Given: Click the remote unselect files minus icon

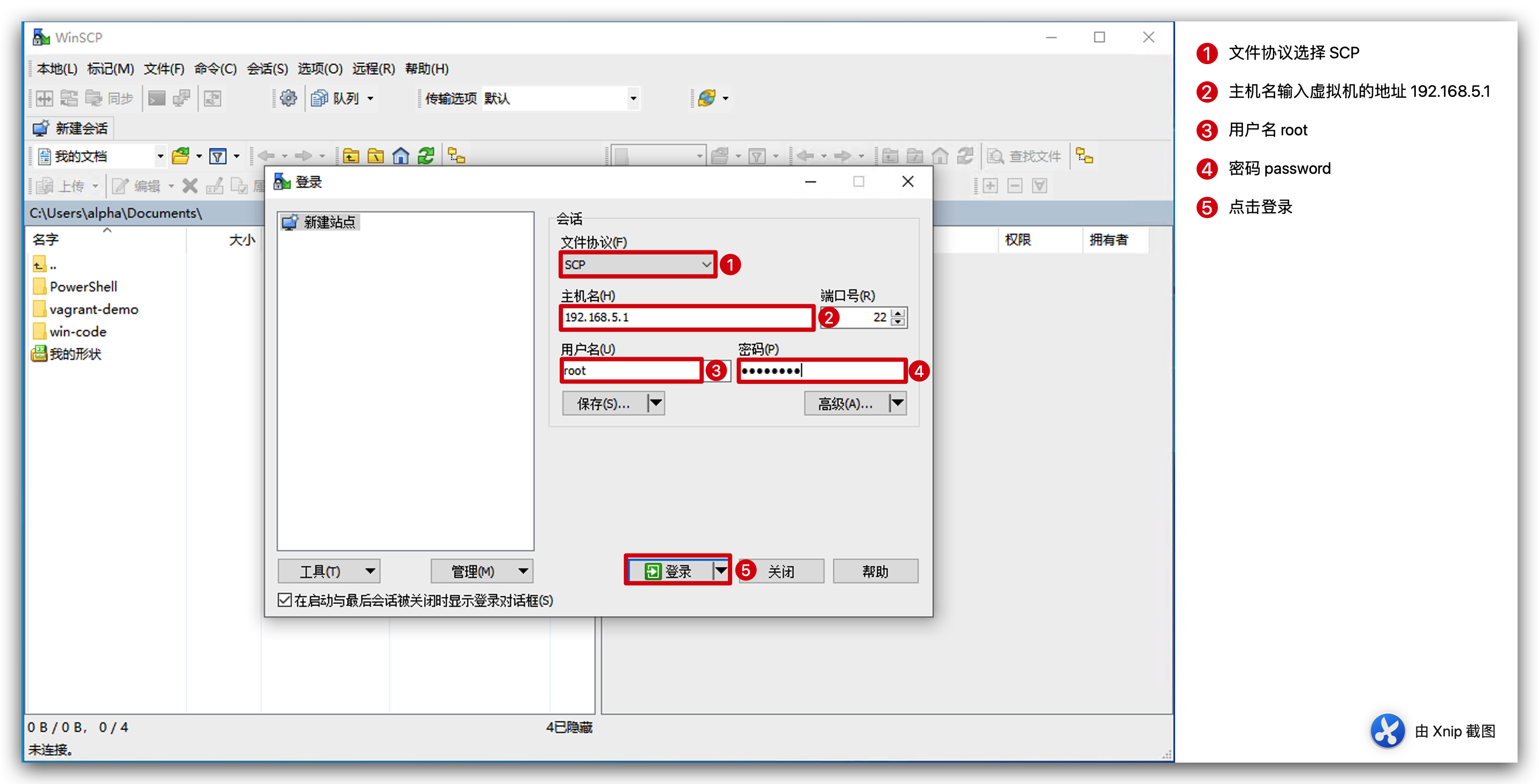Looking at the screenshot, I should click(x=1015, y=186).
